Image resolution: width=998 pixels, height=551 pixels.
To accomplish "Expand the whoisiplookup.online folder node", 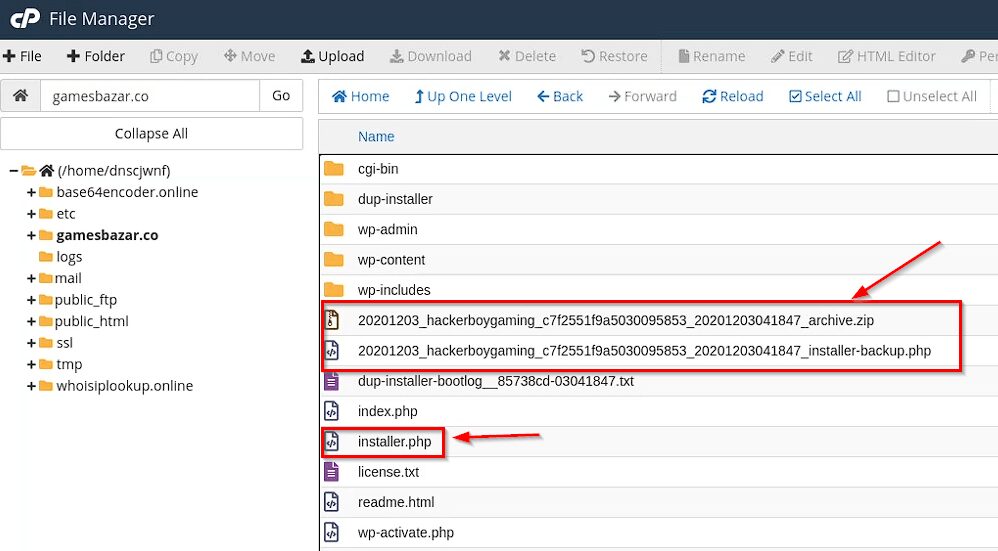I will [x=31, y=386].
